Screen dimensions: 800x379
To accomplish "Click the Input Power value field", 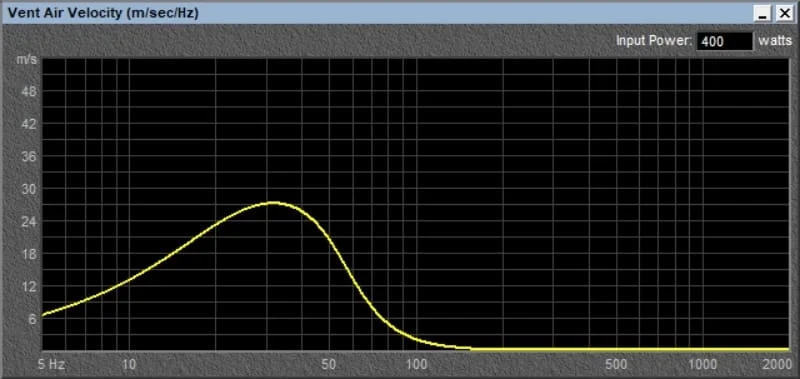I will click(725, 41).
